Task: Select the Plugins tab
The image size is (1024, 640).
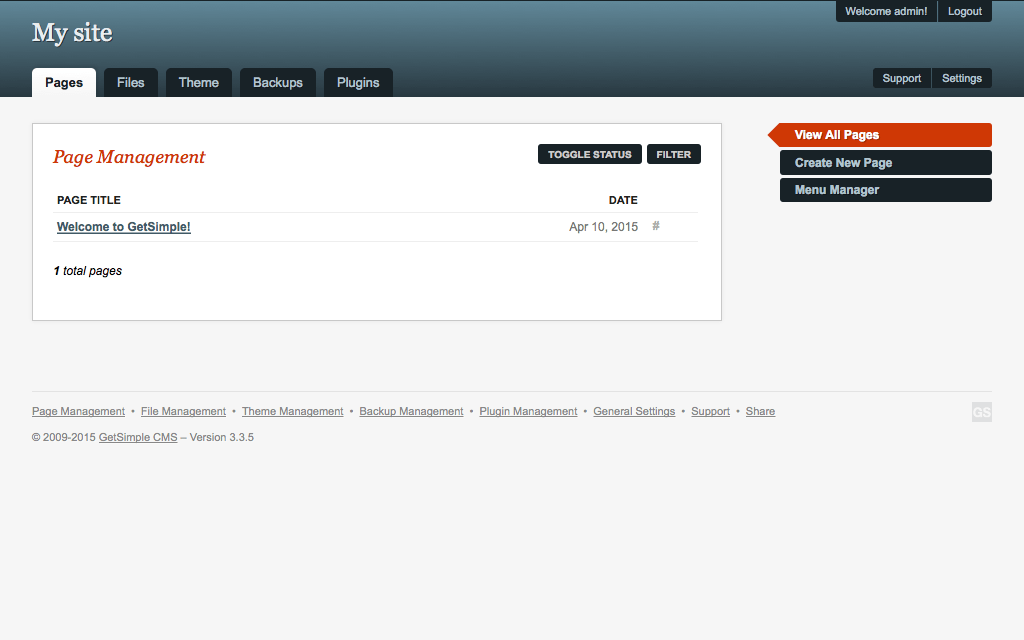Action: coord(358,82)
